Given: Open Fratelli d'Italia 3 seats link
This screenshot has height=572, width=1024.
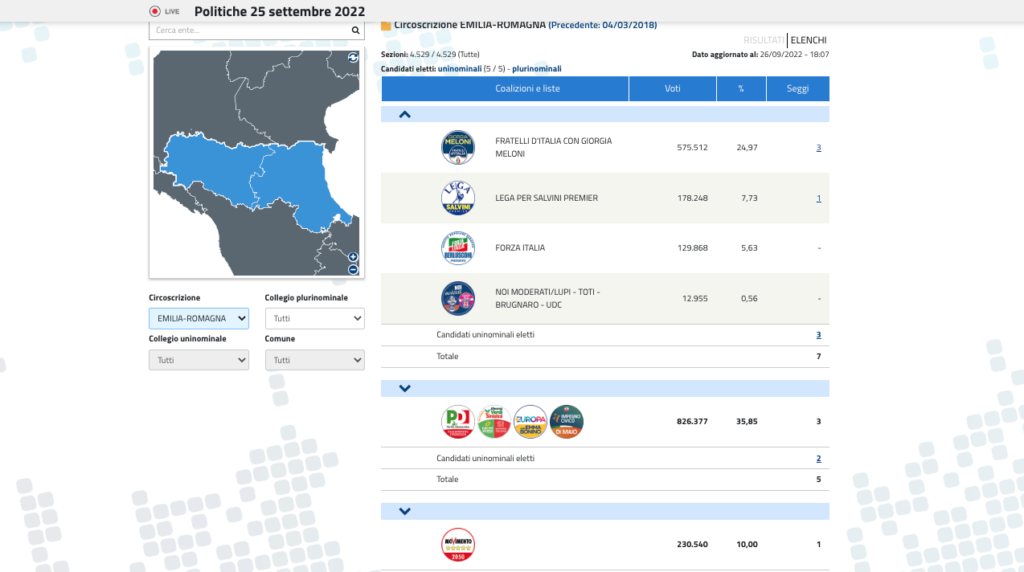Looking at the screenshot, I should point(818,148).
